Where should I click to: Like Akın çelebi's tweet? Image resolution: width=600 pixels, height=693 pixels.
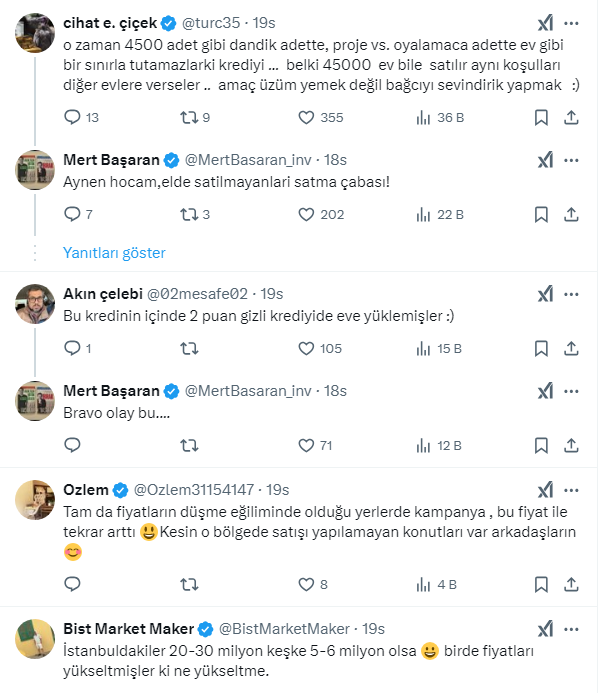click(x=308, y=349)
